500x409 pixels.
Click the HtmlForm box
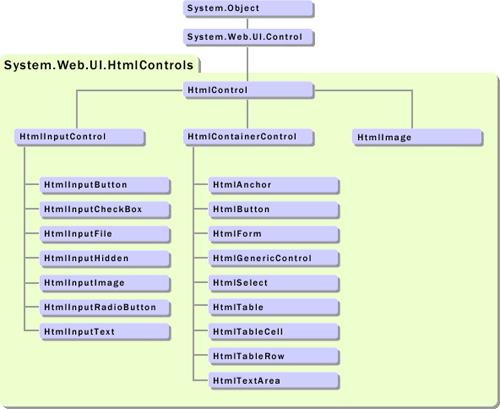(274, 234)
